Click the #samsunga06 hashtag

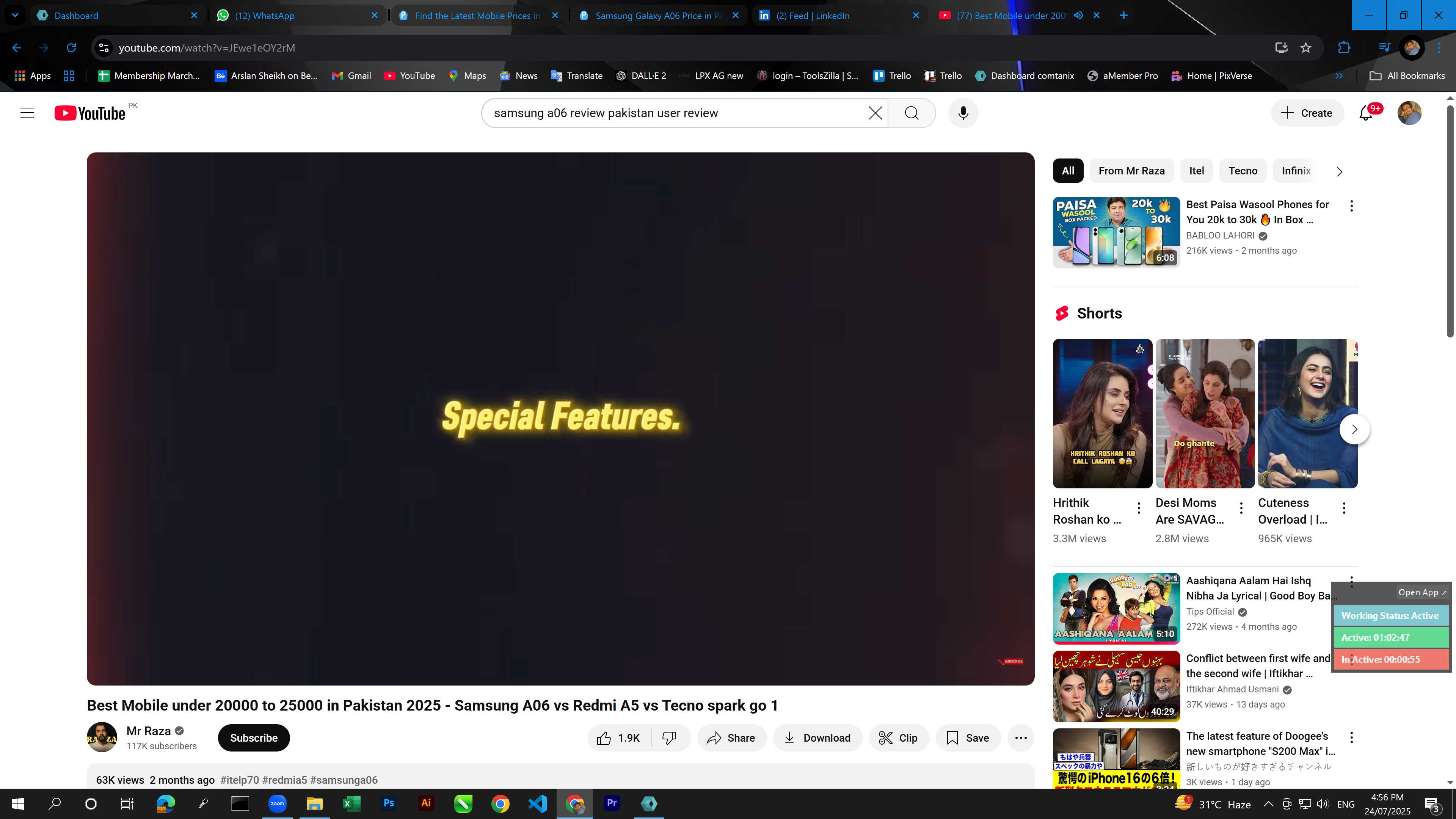click(x=344, y=780)
